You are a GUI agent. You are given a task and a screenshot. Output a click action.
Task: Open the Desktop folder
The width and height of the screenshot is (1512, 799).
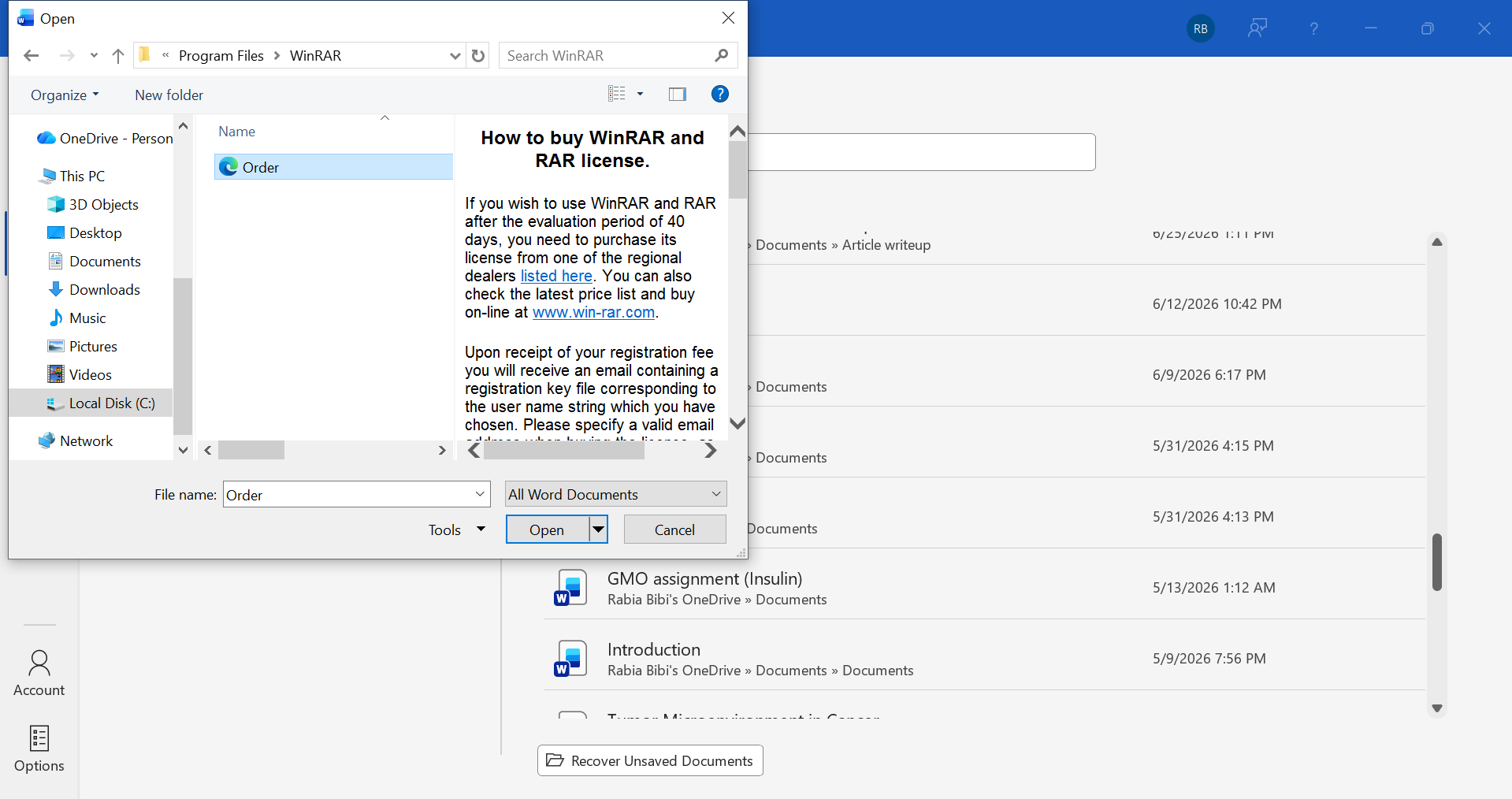tap(85, 232)
